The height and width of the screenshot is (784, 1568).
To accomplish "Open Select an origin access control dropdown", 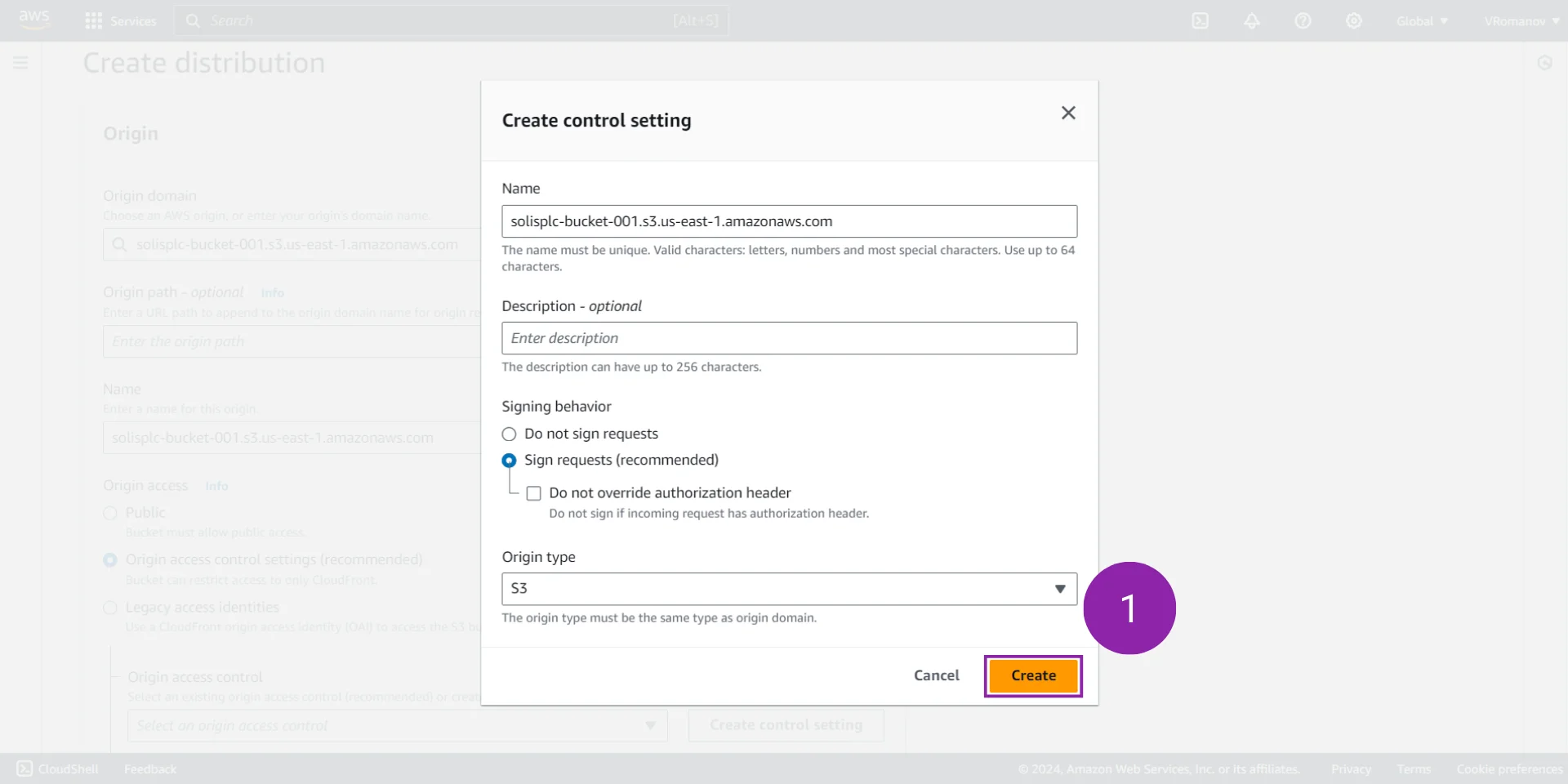I will pyautogui.click(x=397, y=725).
